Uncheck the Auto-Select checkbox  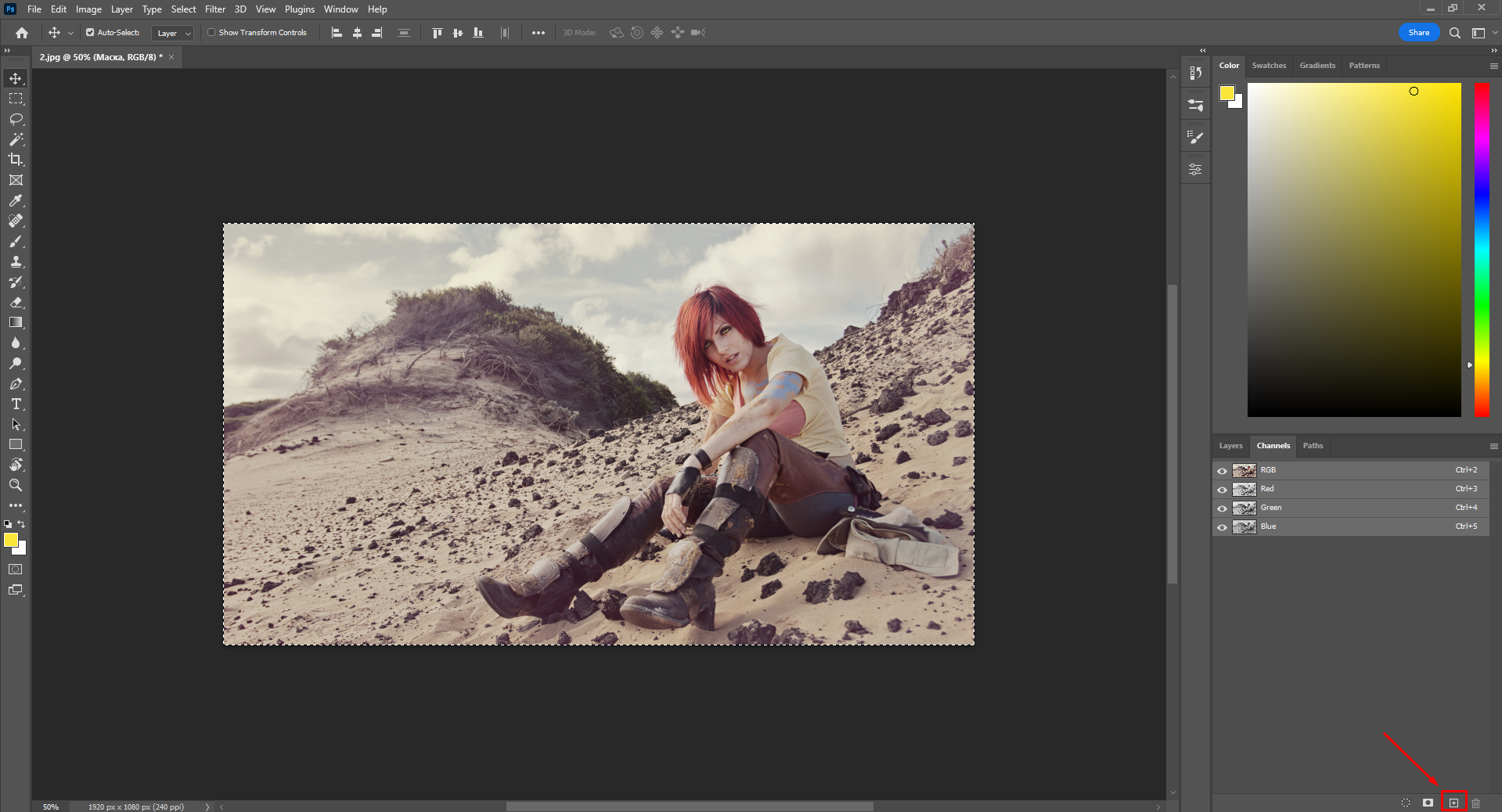coord(90,33)
